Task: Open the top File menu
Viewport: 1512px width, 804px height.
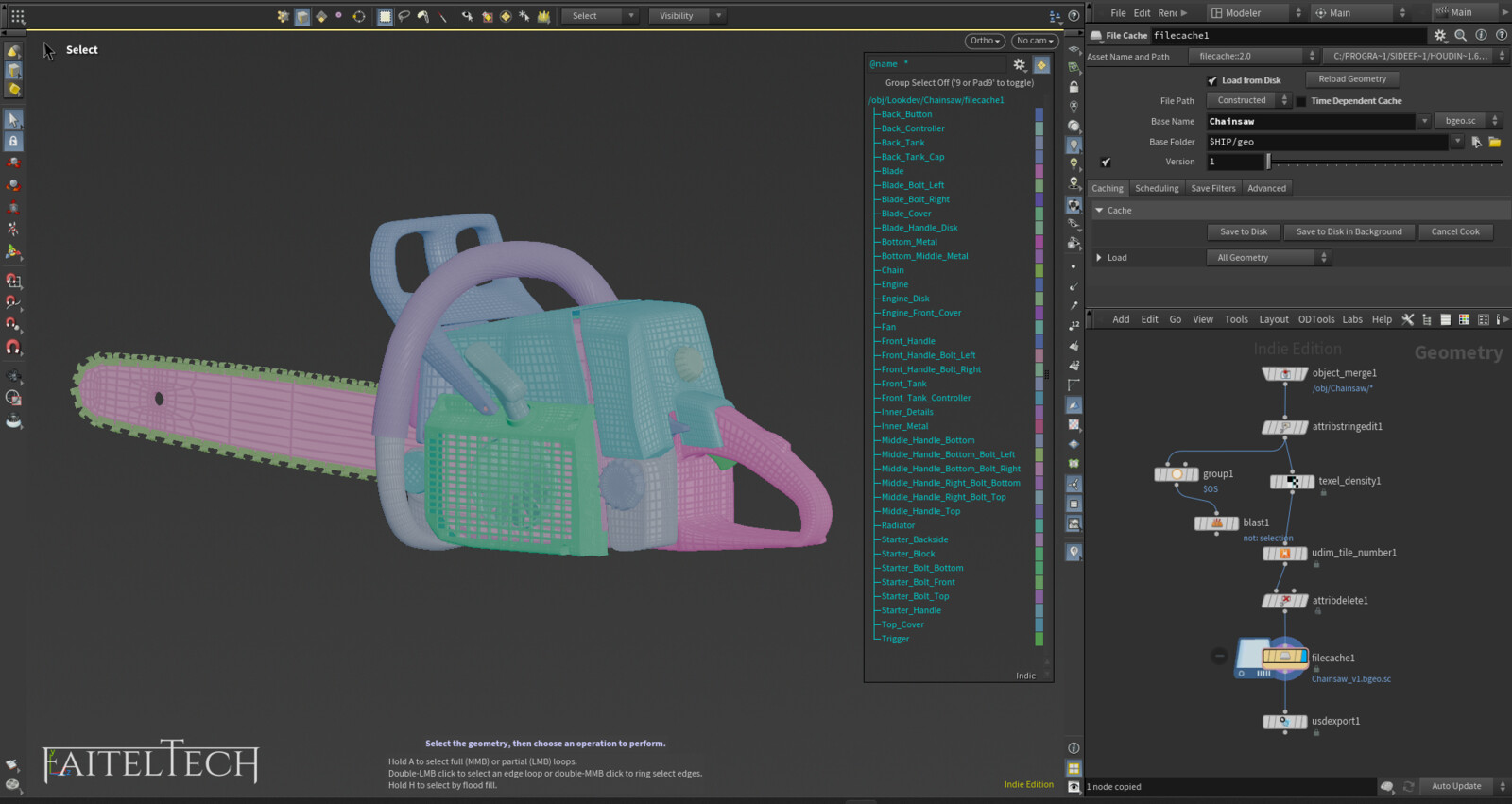Action: tap(1118, 13)
